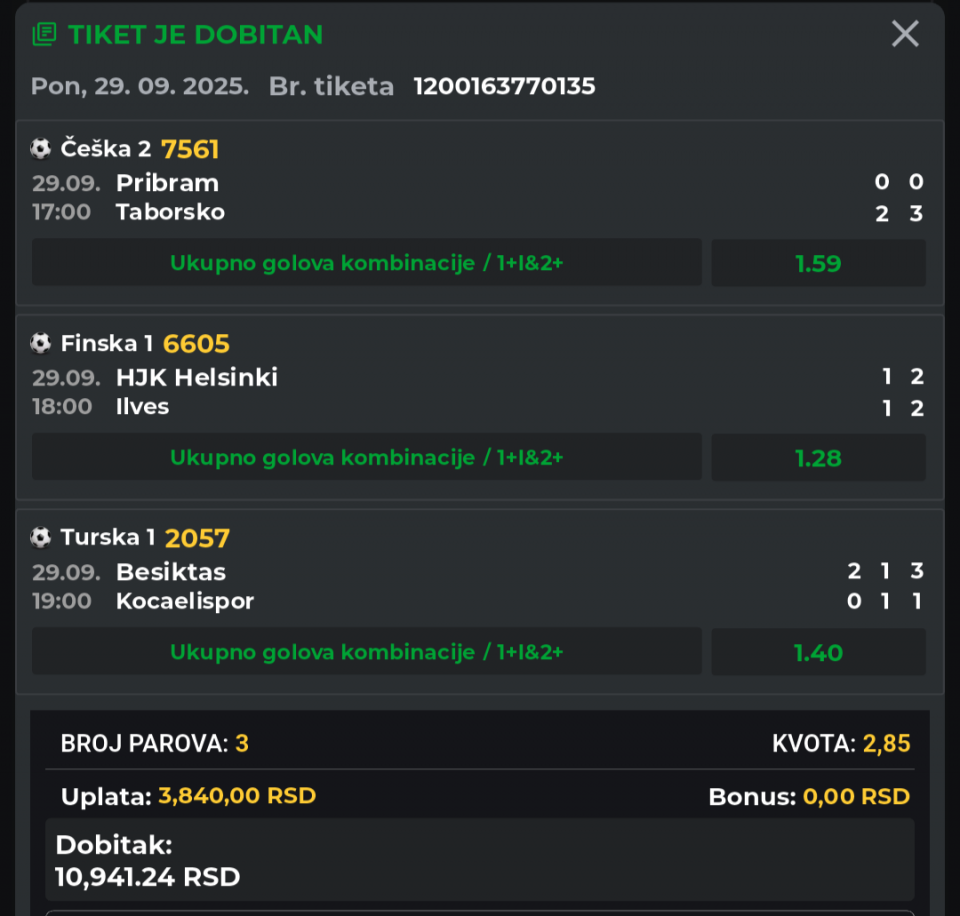This screenshot has height=916, width=960.
Task: Click the soccer ball icon for Finska 1
Action: [x=40, y=344]
